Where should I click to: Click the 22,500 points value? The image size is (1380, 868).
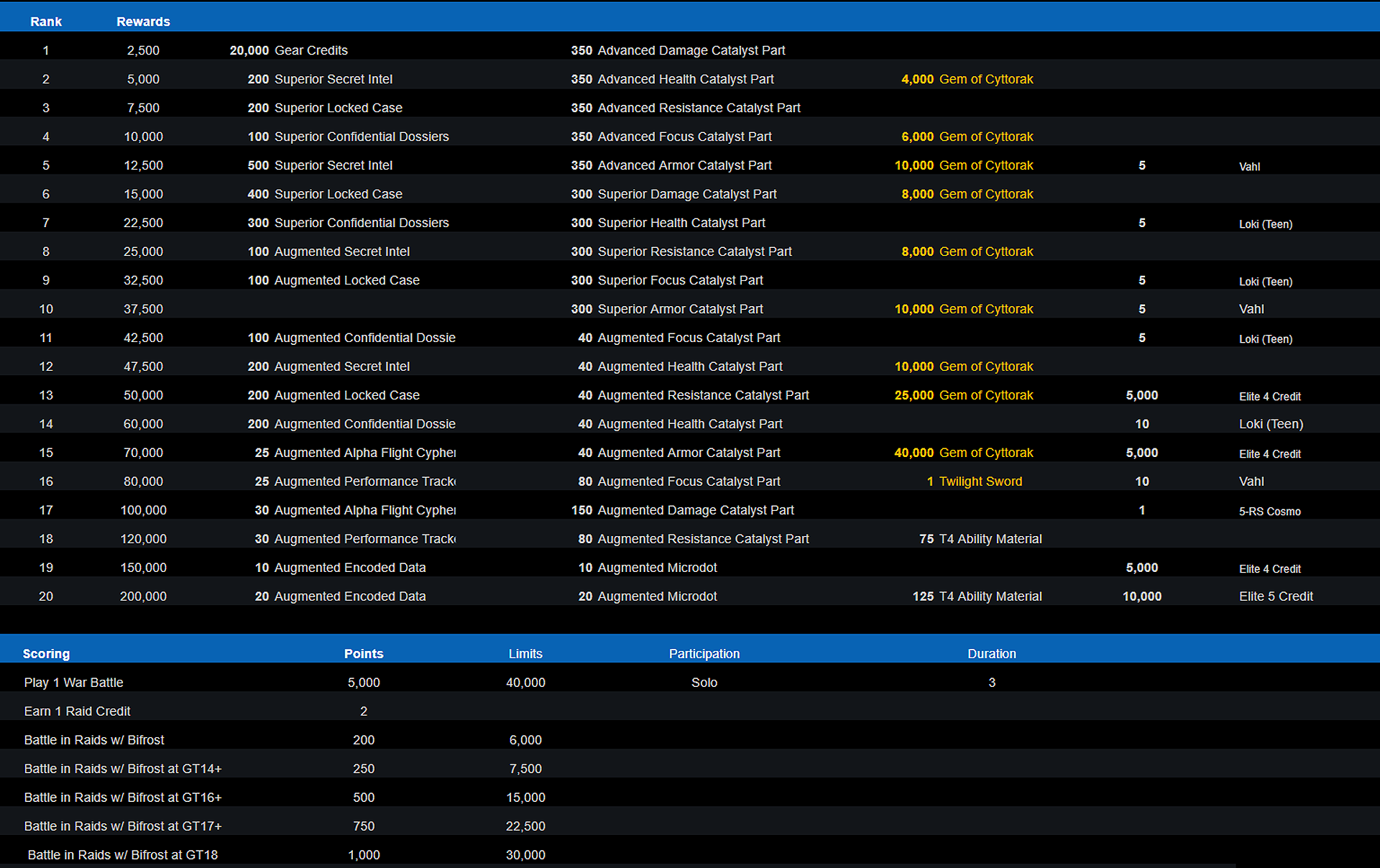[x=143, y=223]
